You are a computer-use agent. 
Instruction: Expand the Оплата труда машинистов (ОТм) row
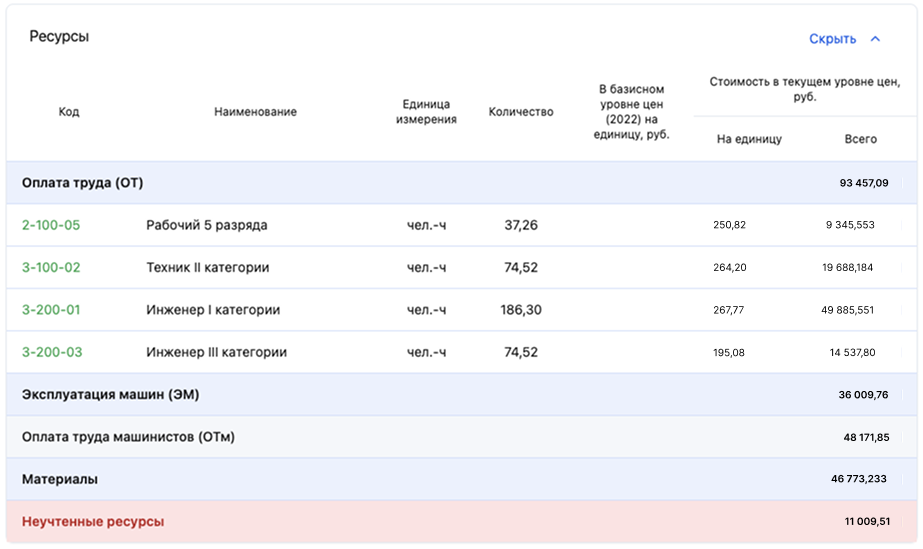[462, 437]
